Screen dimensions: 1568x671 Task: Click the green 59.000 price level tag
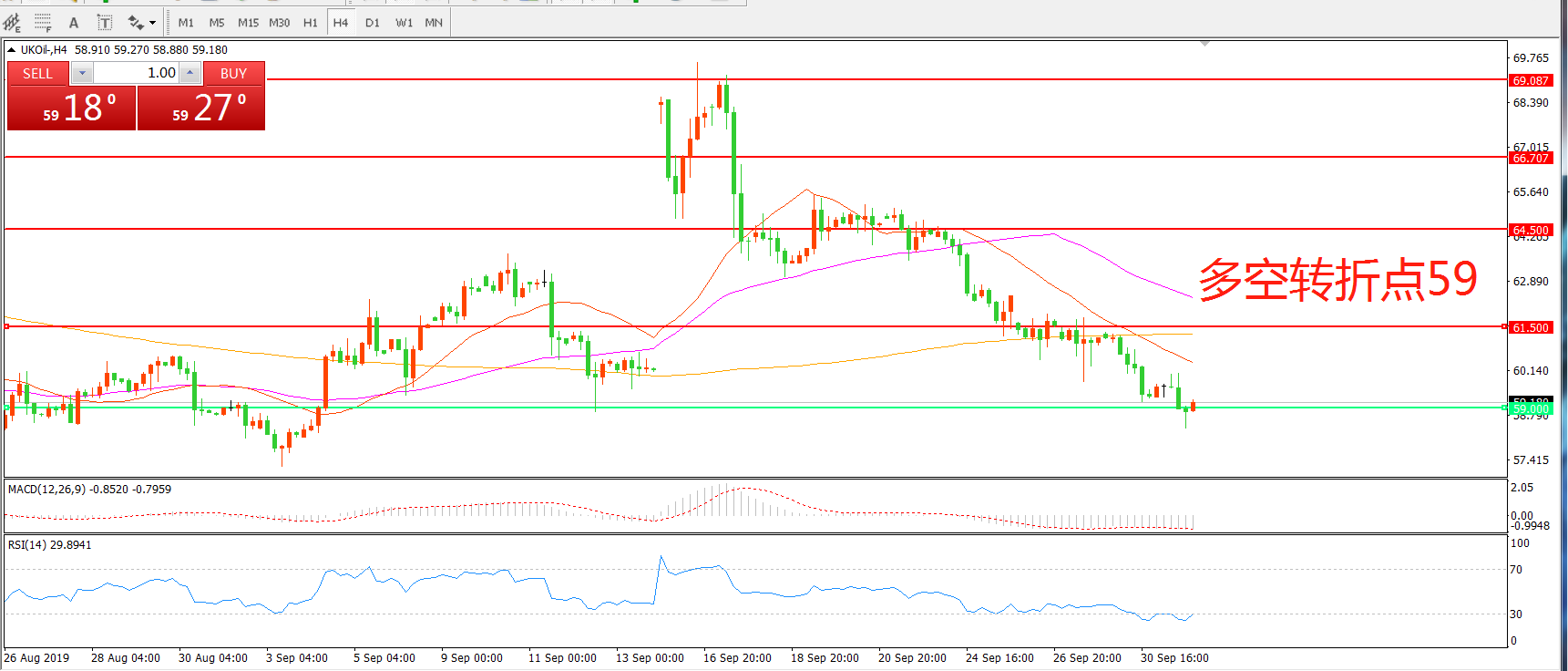coord(1531,409)
